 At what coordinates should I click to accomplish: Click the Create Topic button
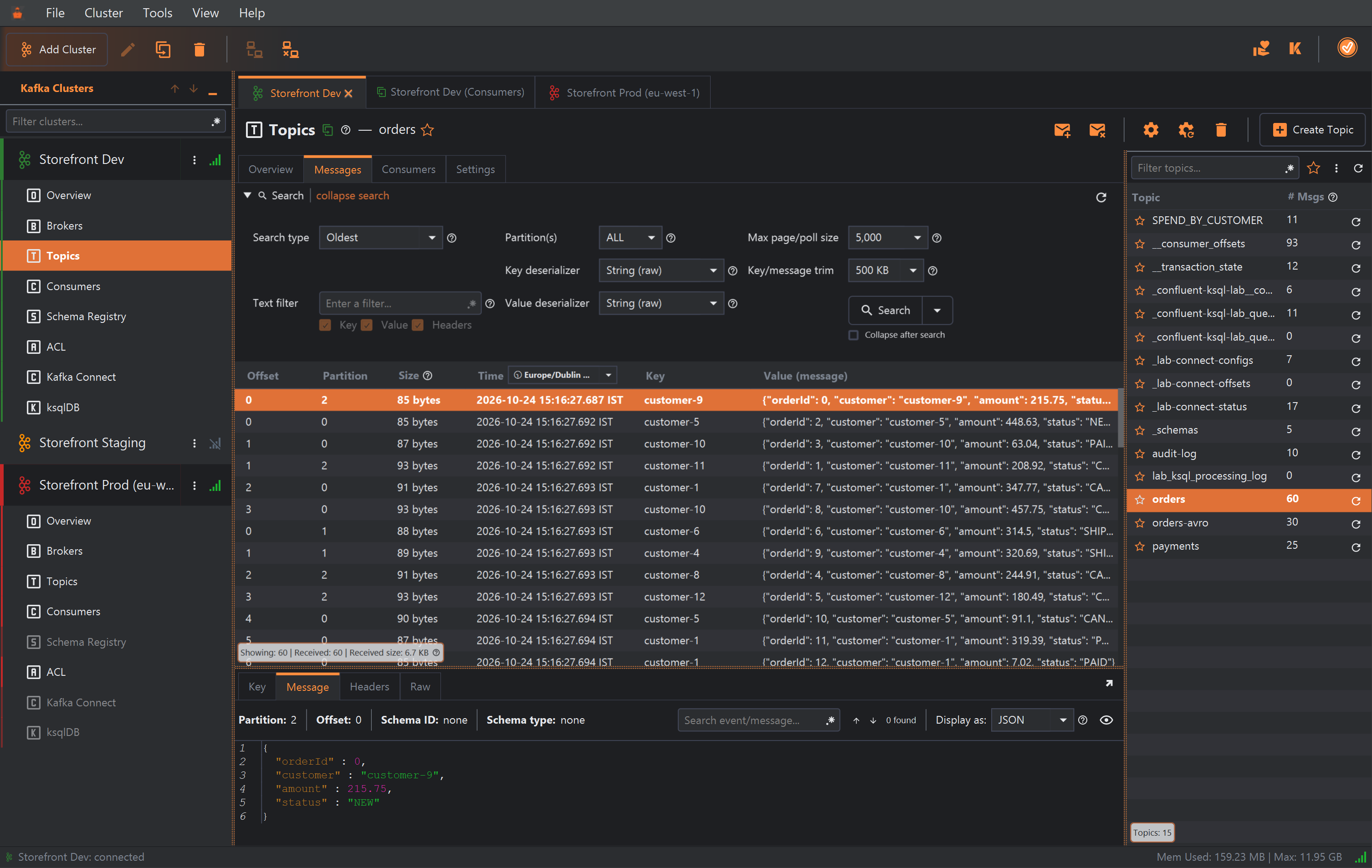1312,130
